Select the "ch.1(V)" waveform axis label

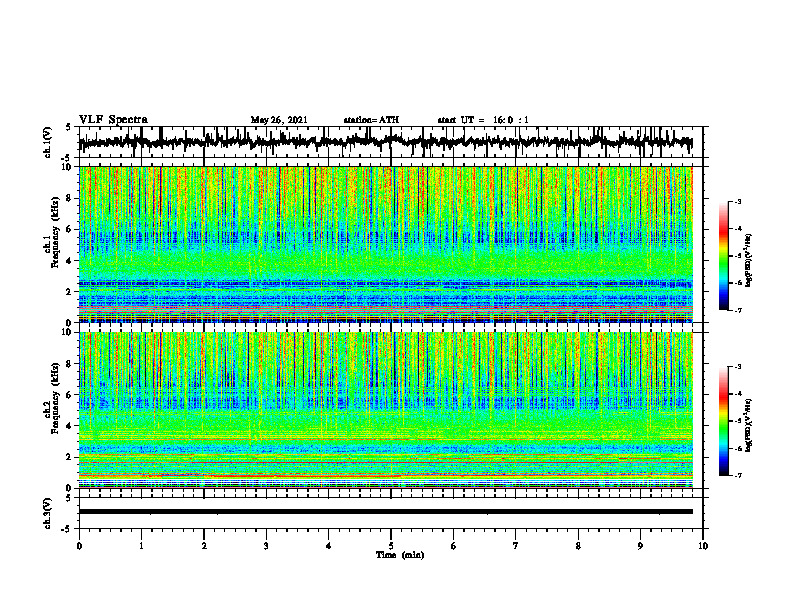click(48, 142)
